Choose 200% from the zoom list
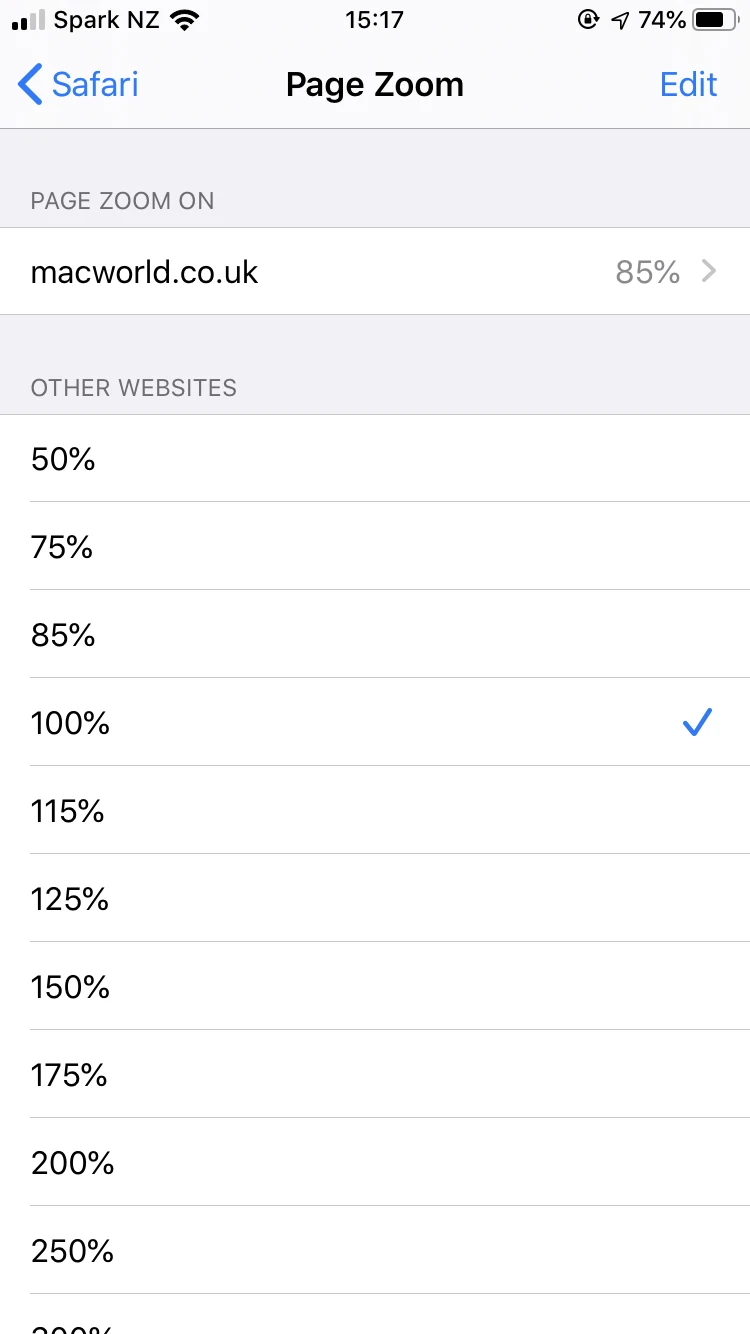The width and height of the screenshot is (750, 1334). (x=375, y=1163)
